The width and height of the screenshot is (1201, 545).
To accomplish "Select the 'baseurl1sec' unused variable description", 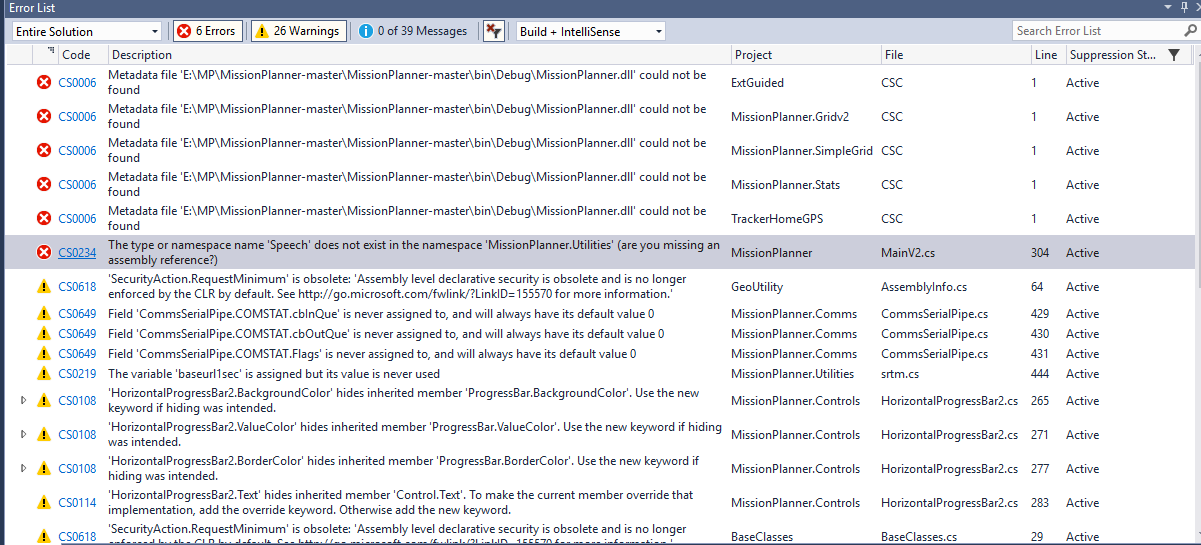I will [x=274, y=374].
